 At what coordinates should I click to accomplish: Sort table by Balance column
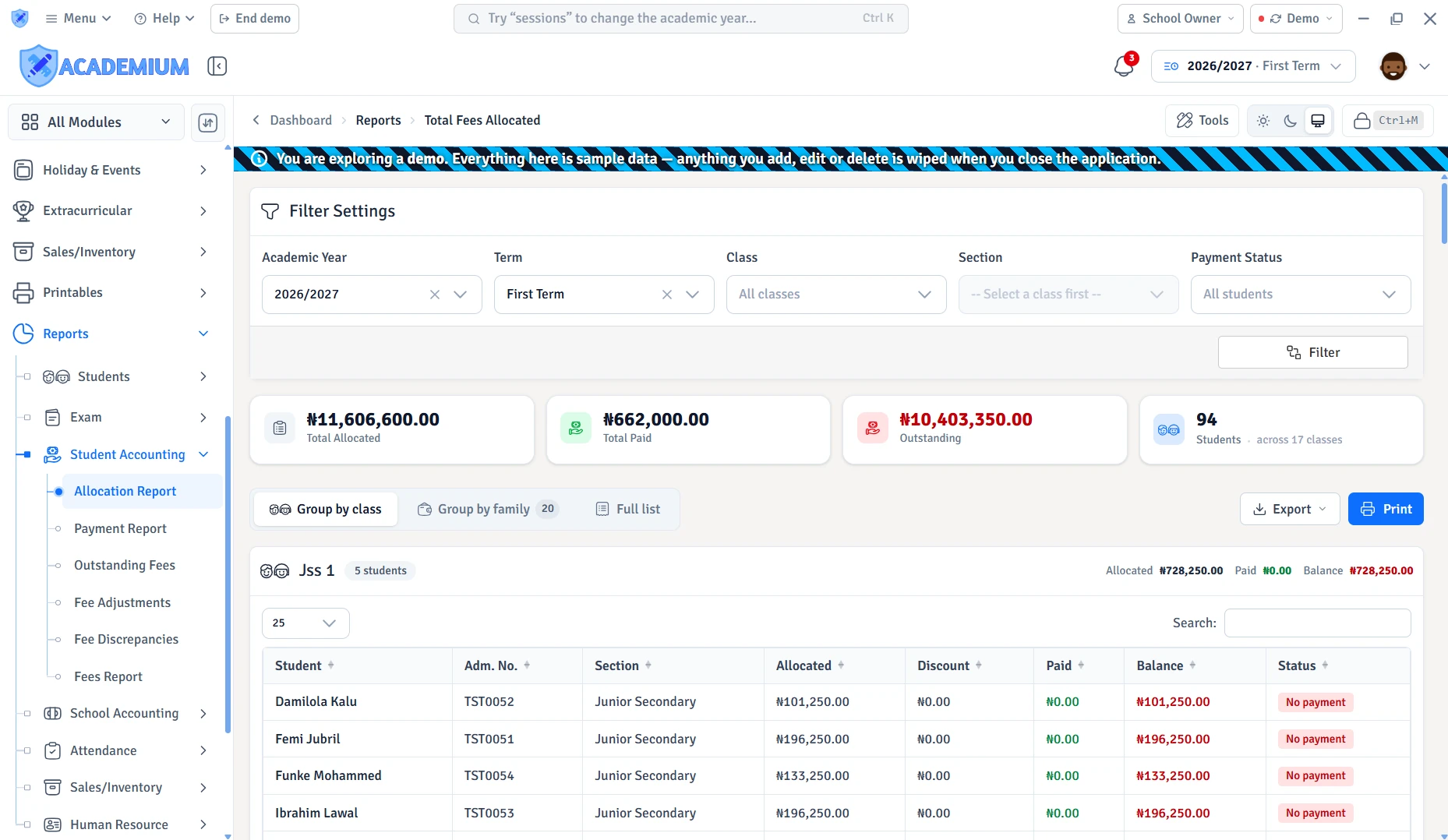pyautogui.click(x=1195, y=665)
